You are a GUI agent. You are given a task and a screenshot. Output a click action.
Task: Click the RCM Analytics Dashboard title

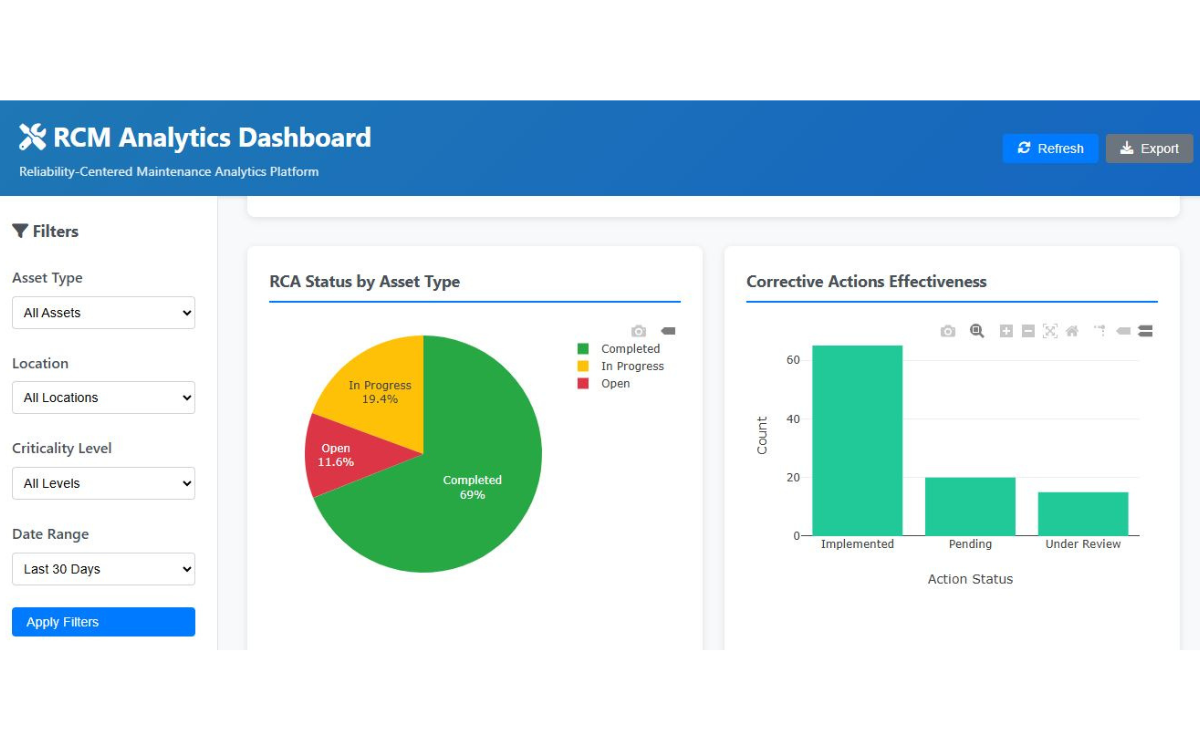212,137
